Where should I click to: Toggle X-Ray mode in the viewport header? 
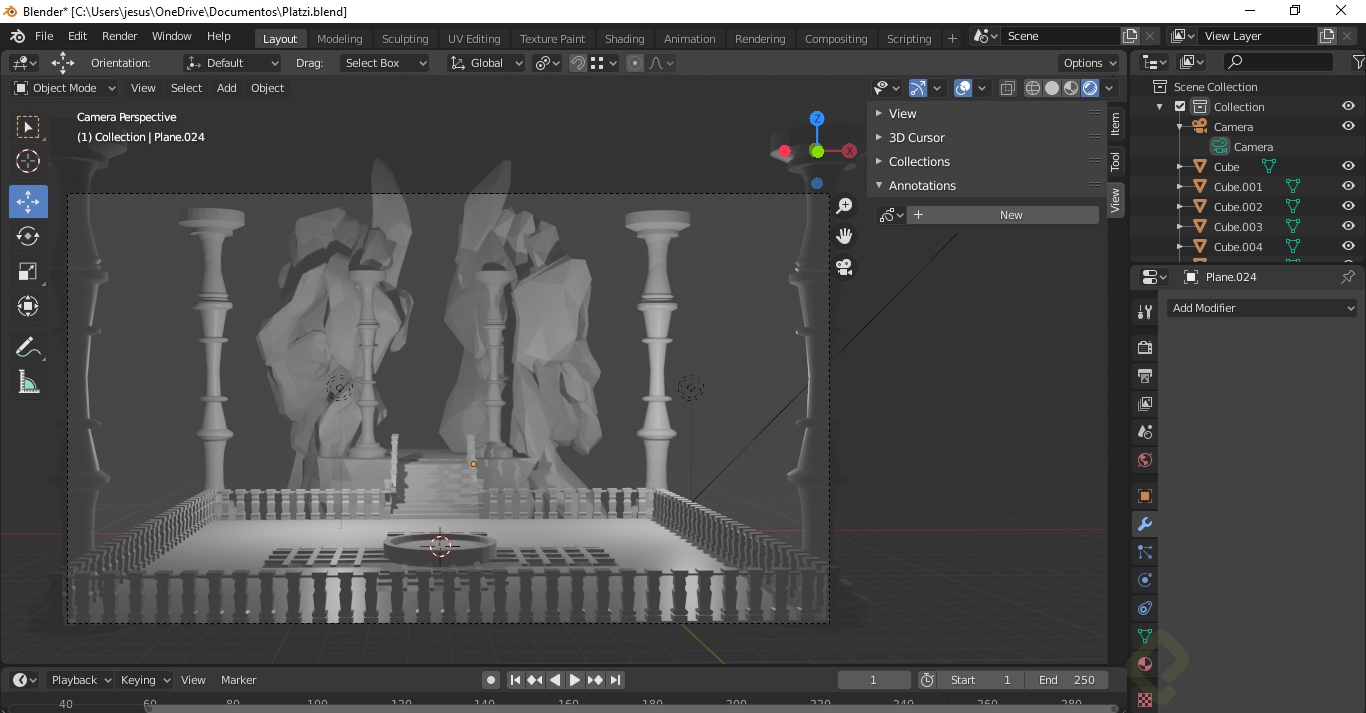1007,88
